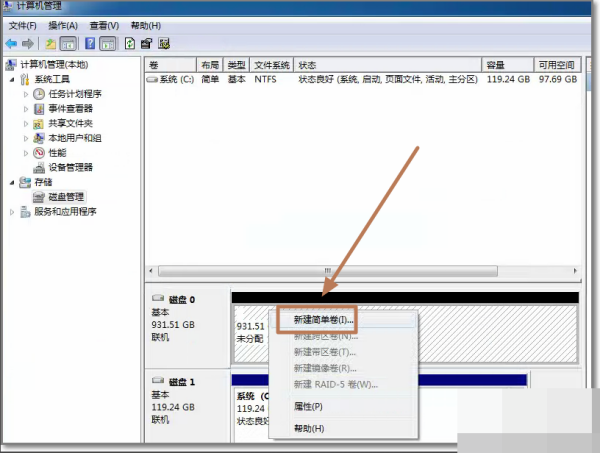Toggle the show/hide action pane icon
Viewport: 600px width, 453px height.
[108, 44]
